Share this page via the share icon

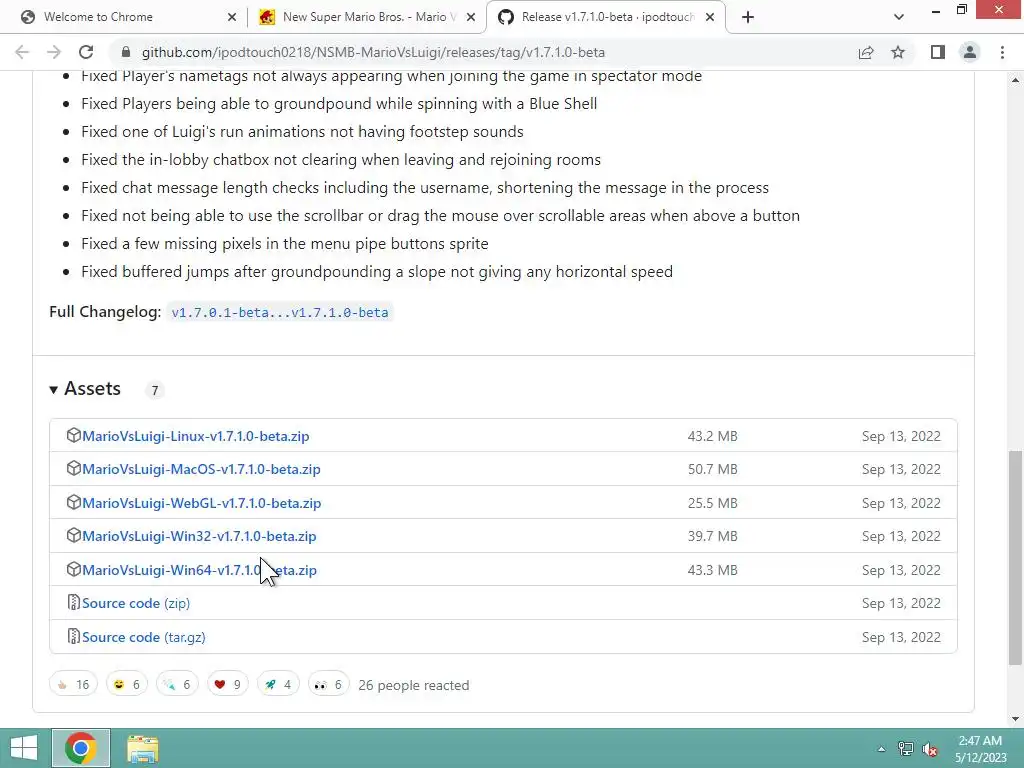coord(866,52)
